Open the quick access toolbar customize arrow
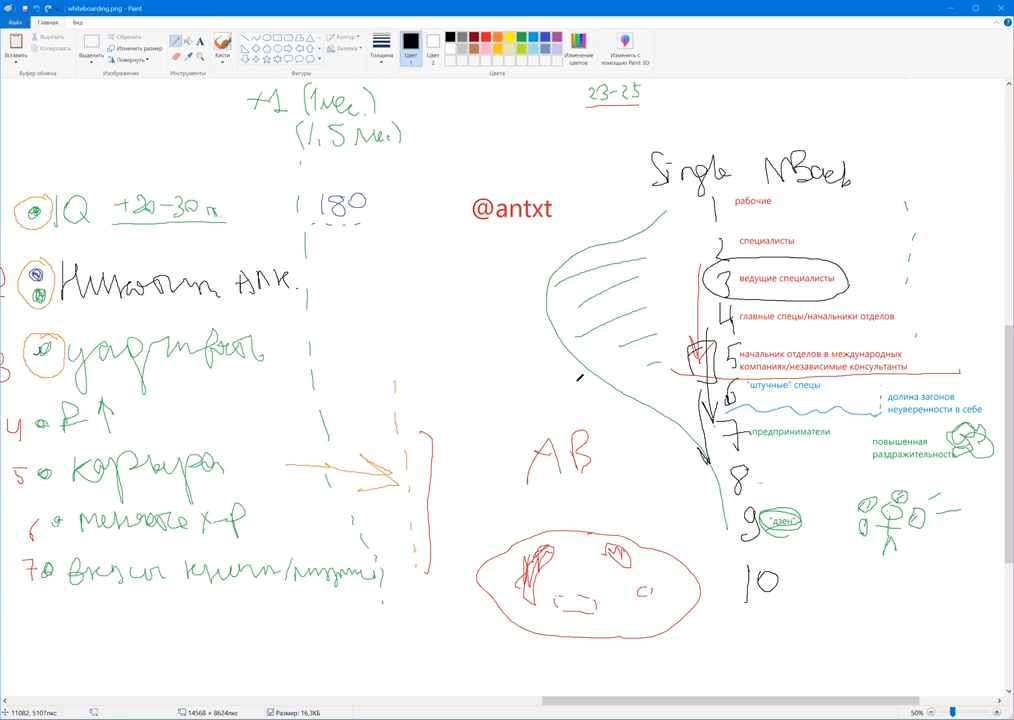 58,9
